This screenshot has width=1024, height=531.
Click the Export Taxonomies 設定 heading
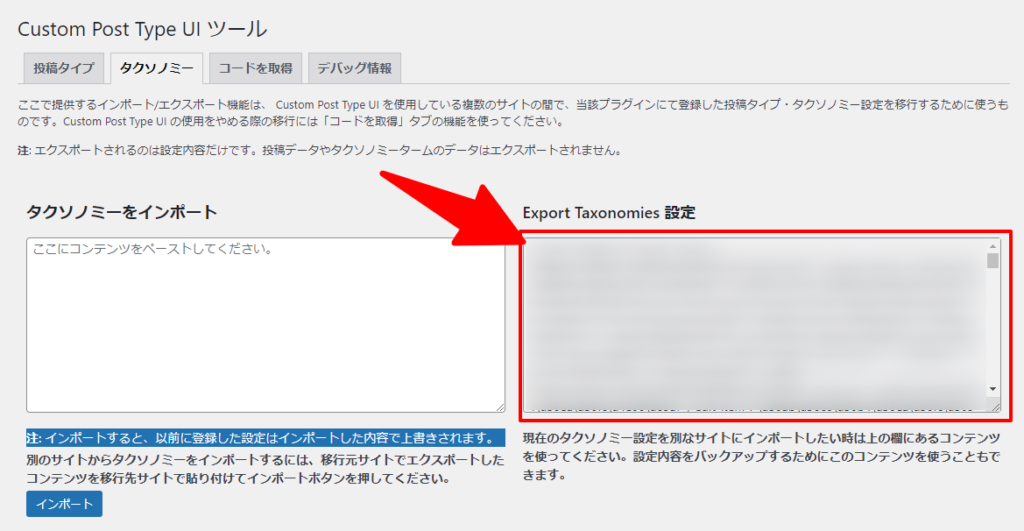point(609,213)
